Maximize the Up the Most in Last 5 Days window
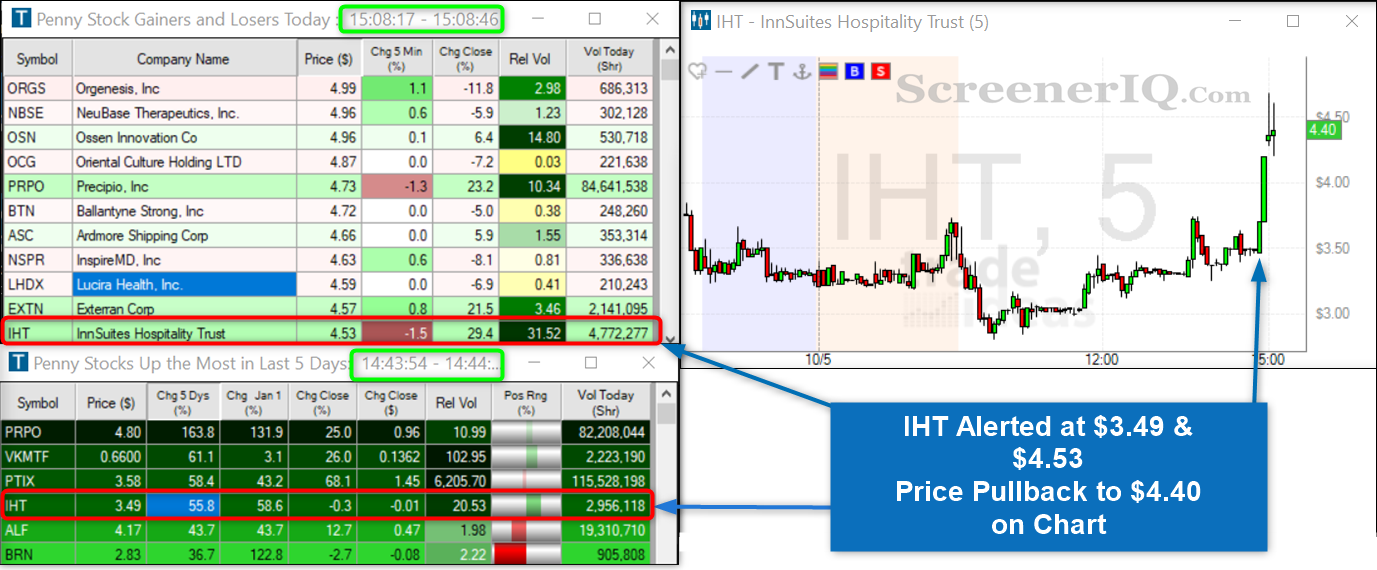Screen dimensions: 1377x570 591,363
